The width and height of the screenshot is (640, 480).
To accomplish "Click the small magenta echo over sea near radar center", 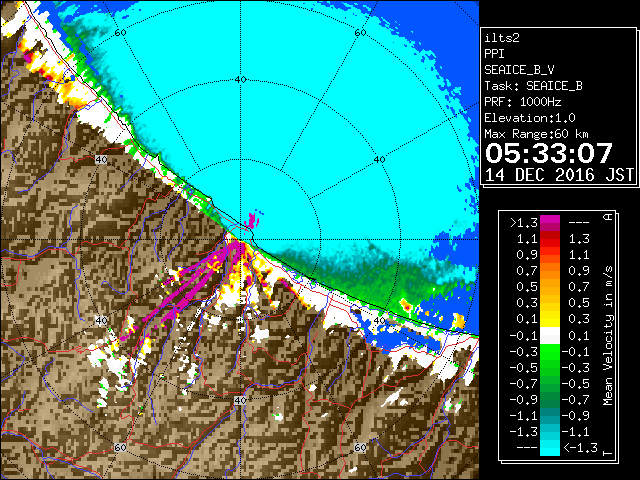I will click(253, 220).
